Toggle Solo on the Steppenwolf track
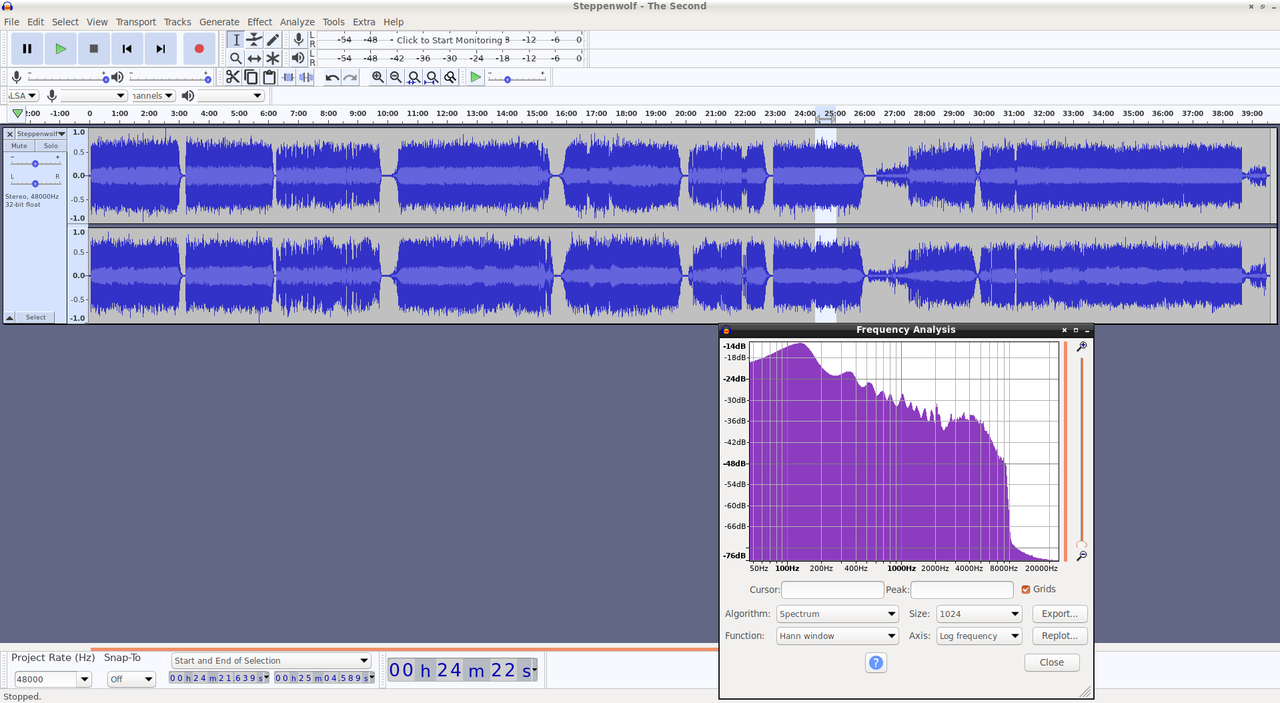The width and height of the screenshot is (1280, 703). [50, 146]
